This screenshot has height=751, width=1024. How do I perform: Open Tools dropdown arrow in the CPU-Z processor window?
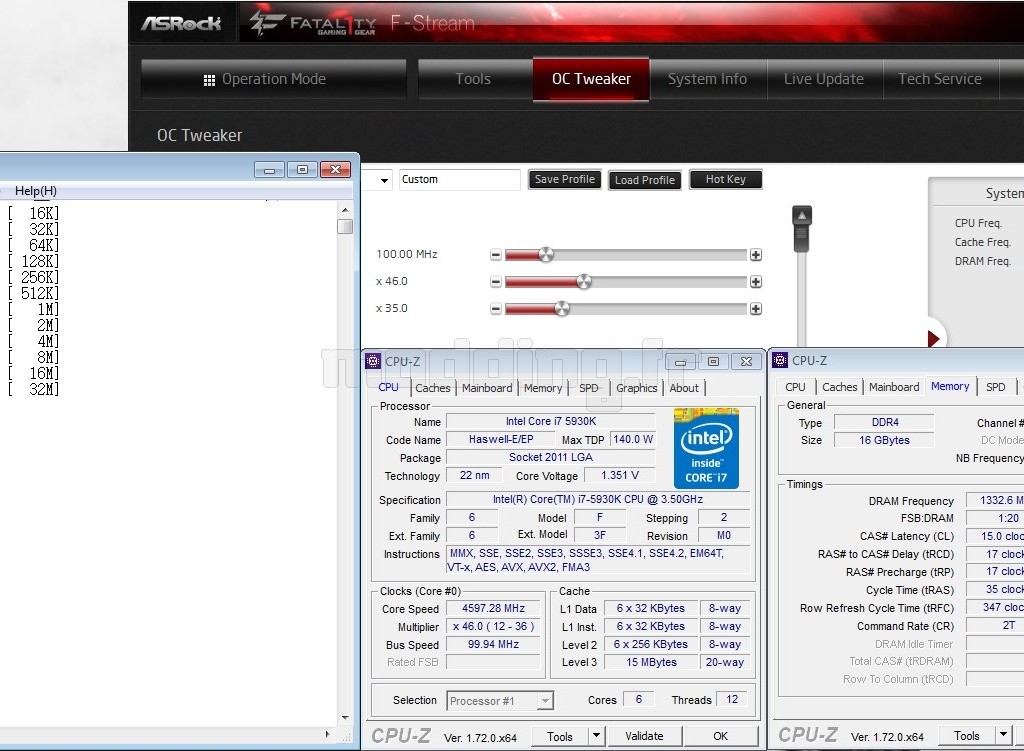point(596,736)
